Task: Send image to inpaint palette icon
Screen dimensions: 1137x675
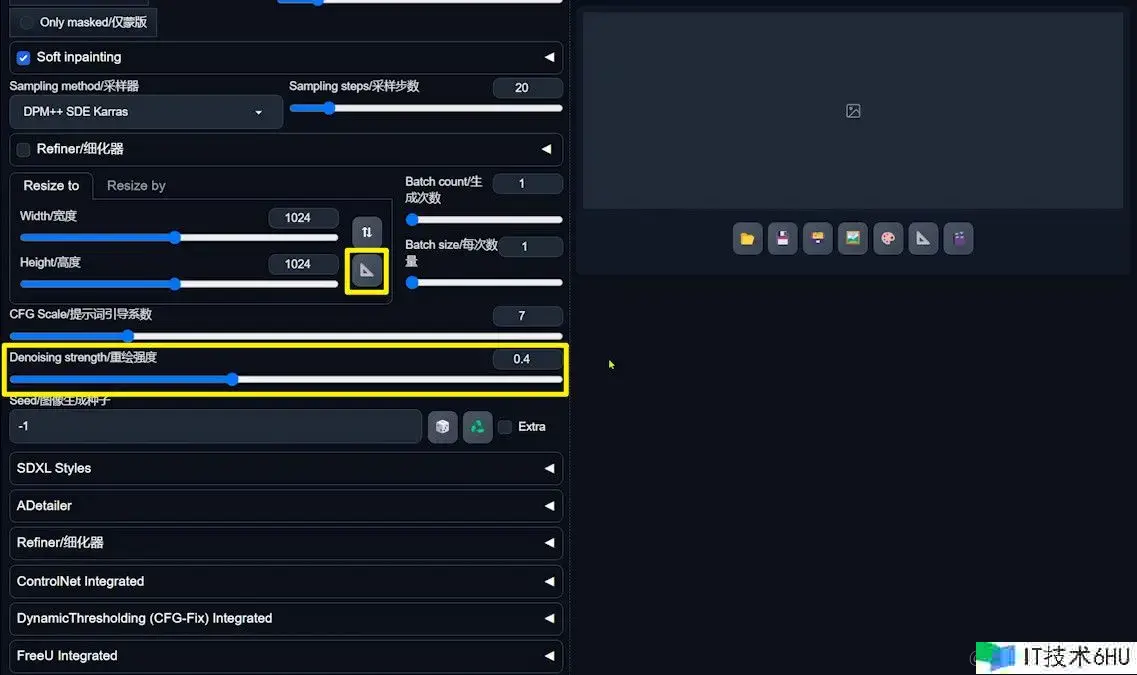Action: pyautogui.click(x=888, y=239)
